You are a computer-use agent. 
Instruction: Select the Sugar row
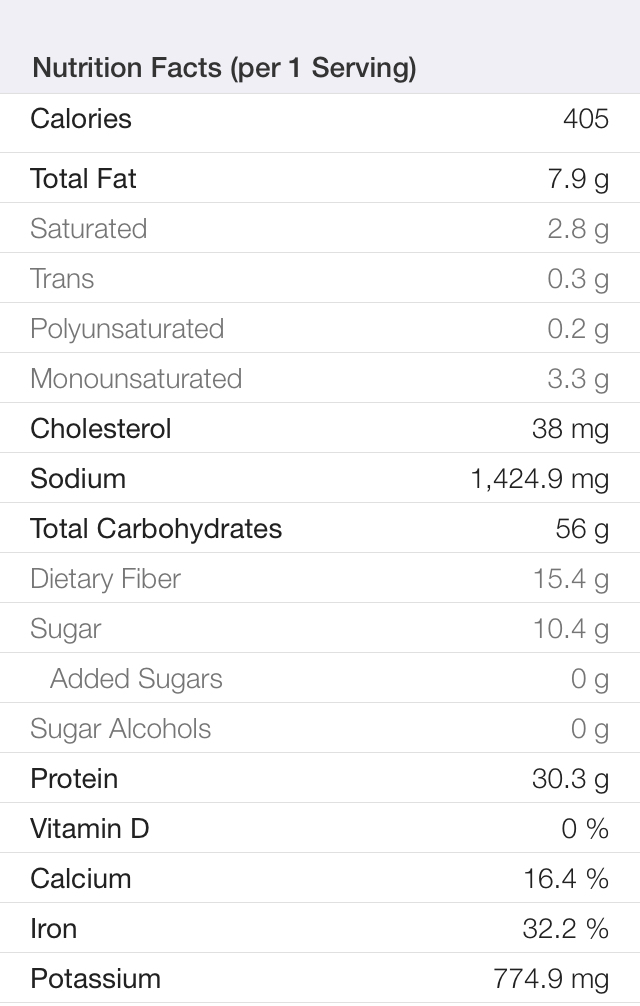point(320,628)
